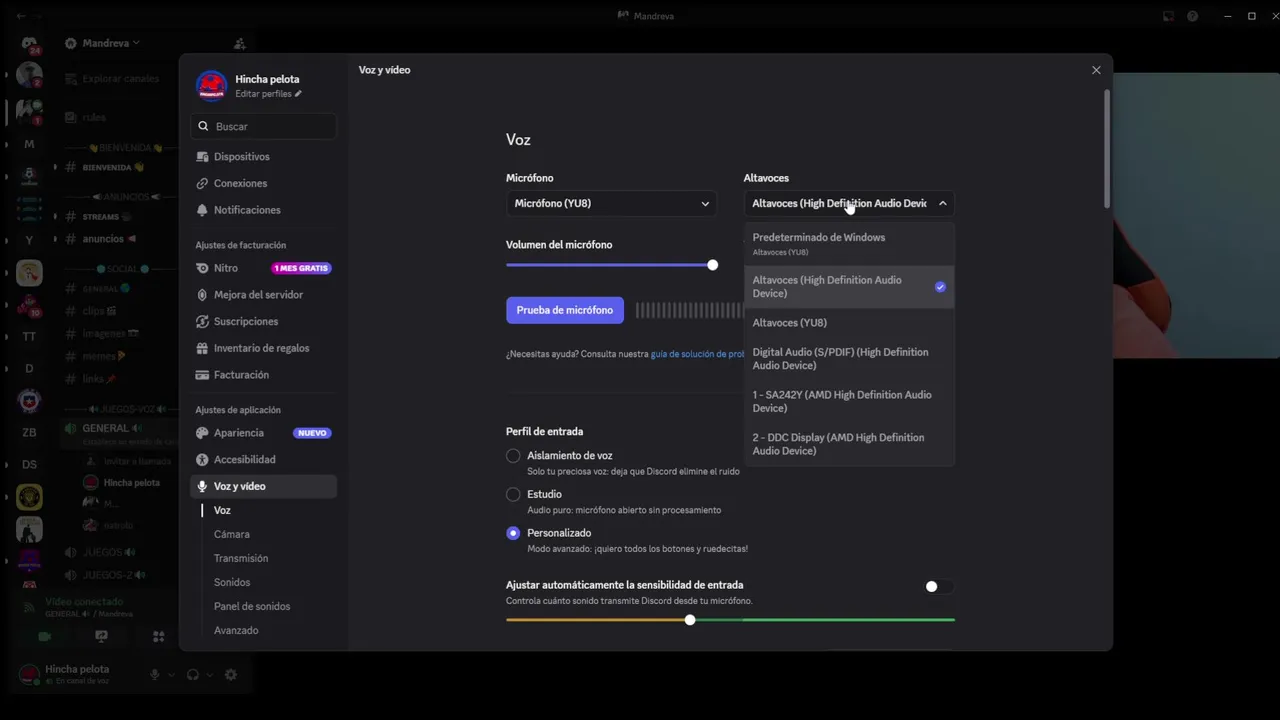This screenshot has height=720, width=1280.
Task: Select Aislamiento de voz radio button
Action: tap(513, 456)
